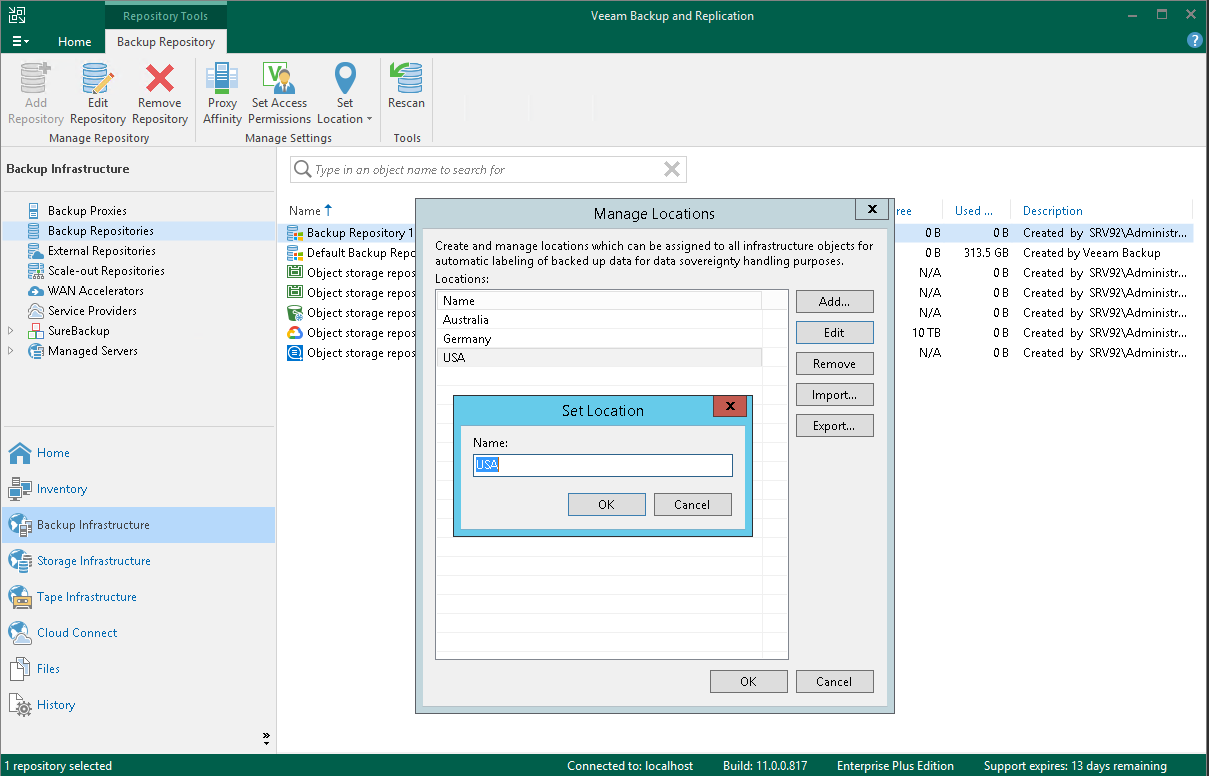1209x776 pixels.
Task: Click the help question mark icon
Action: click(1194, 41)
